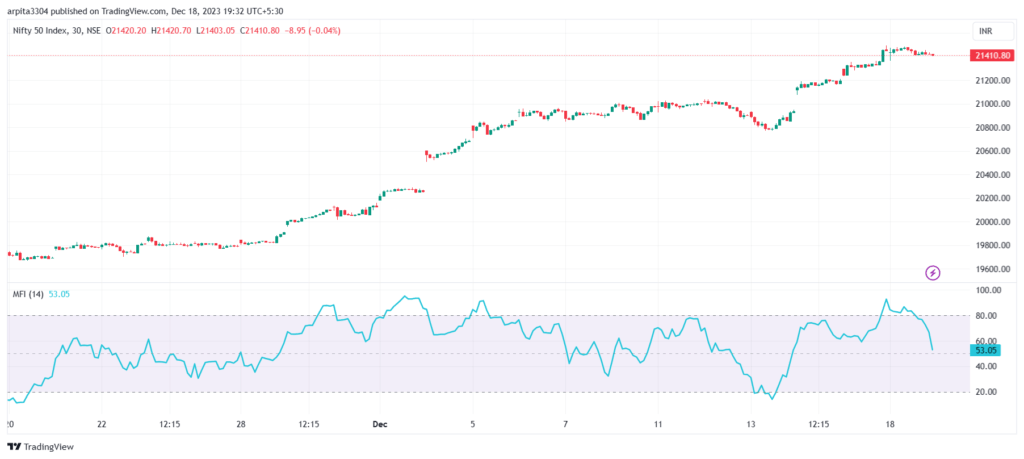This screenshot has width=1024, height=459.
Task: Click the 18 date label on the time axis
Action: pyautogui.click(x=891, y=424)
